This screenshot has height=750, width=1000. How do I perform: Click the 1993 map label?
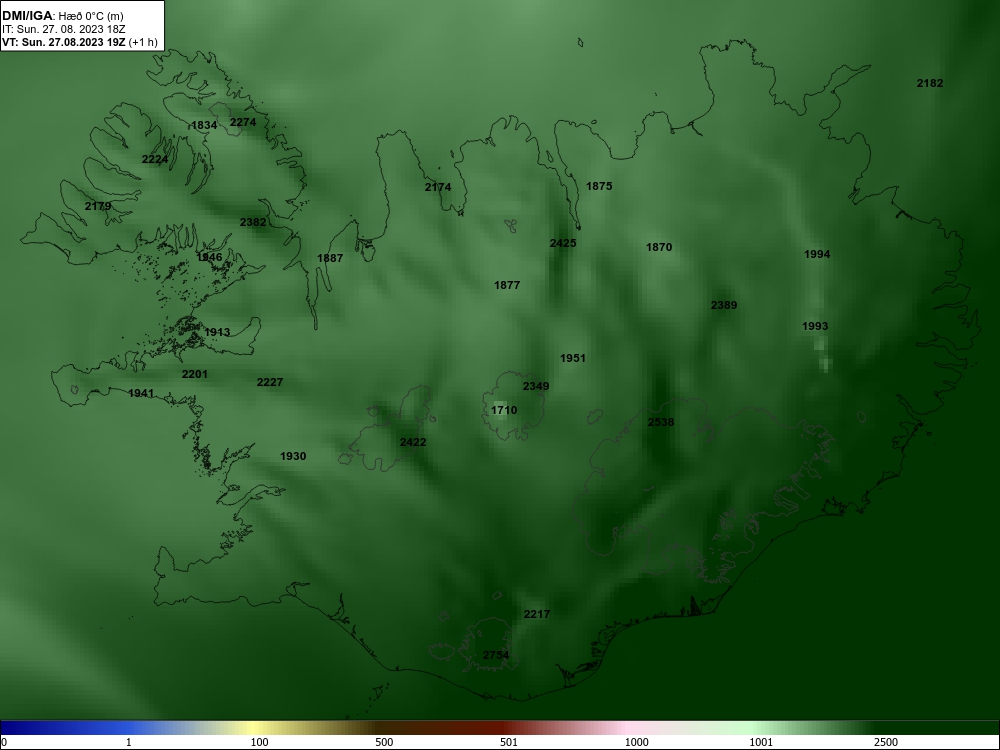coord(815,326)
